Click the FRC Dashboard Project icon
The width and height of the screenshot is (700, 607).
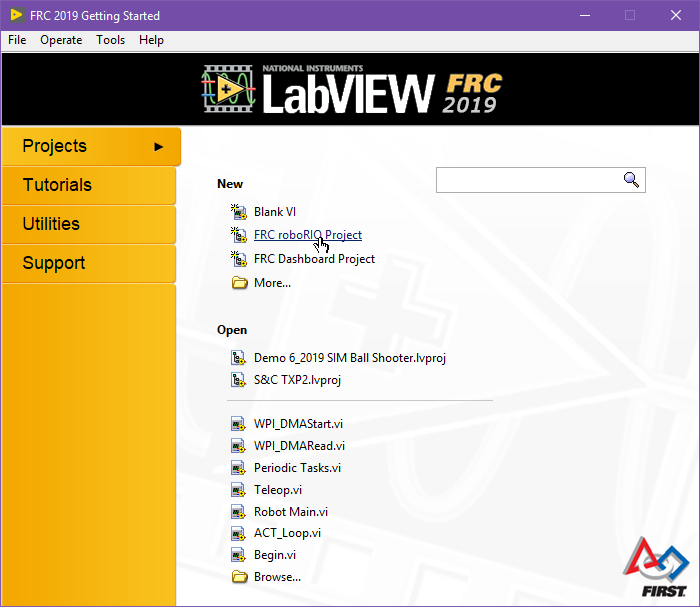[x=239, y=259]
